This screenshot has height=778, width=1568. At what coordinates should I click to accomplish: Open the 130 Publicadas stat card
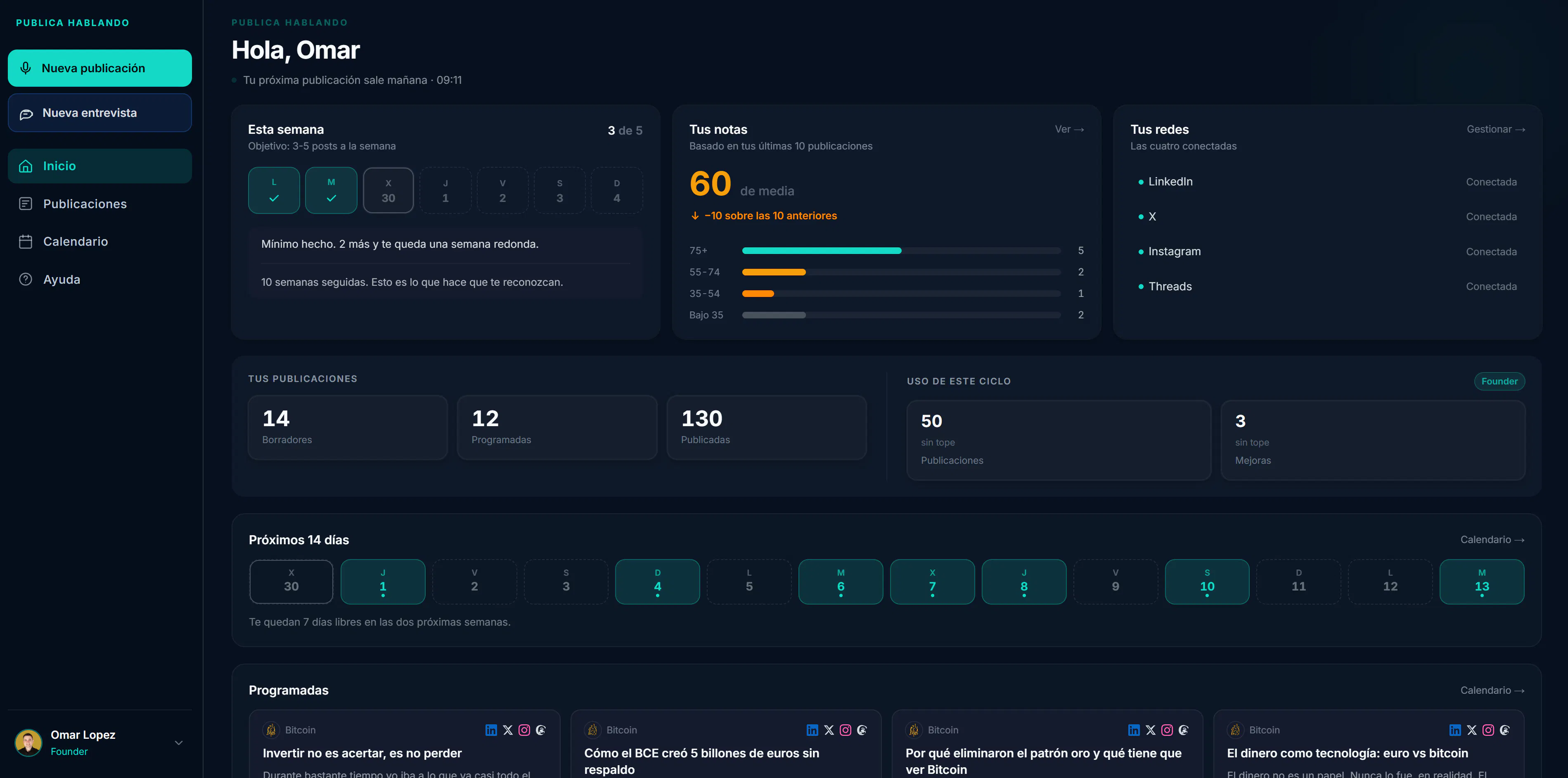[766, 428]
